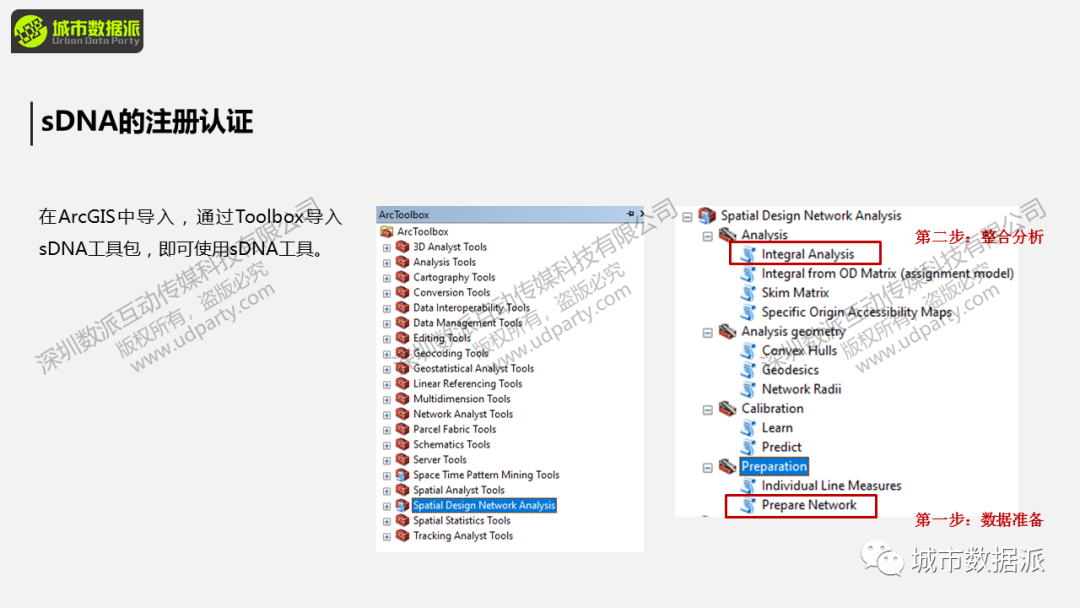Collapse the Calibration toolset
This screenshot has height=608, width=1080.
[707, 410]
